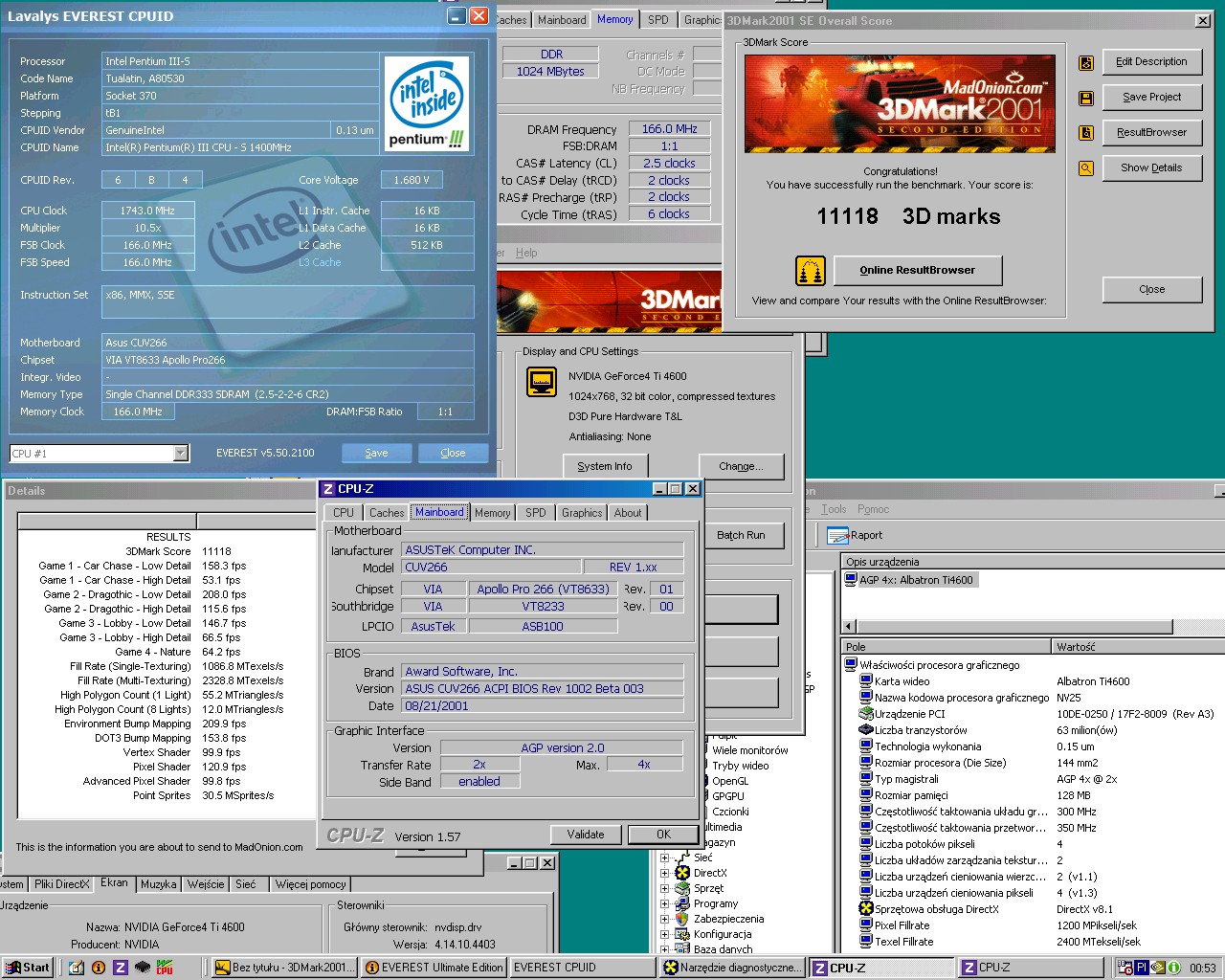The height and width of the screenshot is (980, 1225).
Task: Expand the Zabezpieczenia tree node
Action: tap(664, 920)
